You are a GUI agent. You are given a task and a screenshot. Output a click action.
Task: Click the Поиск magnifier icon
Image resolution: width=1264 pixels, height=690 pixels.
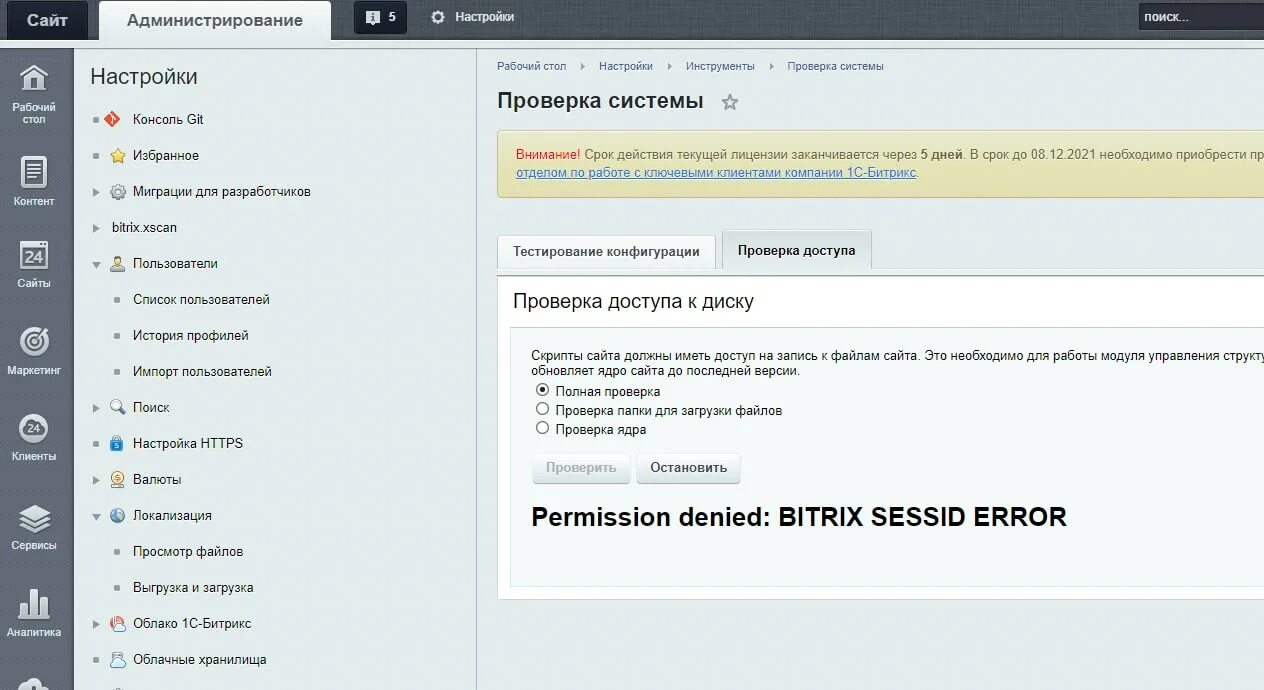tap(117, 407)
